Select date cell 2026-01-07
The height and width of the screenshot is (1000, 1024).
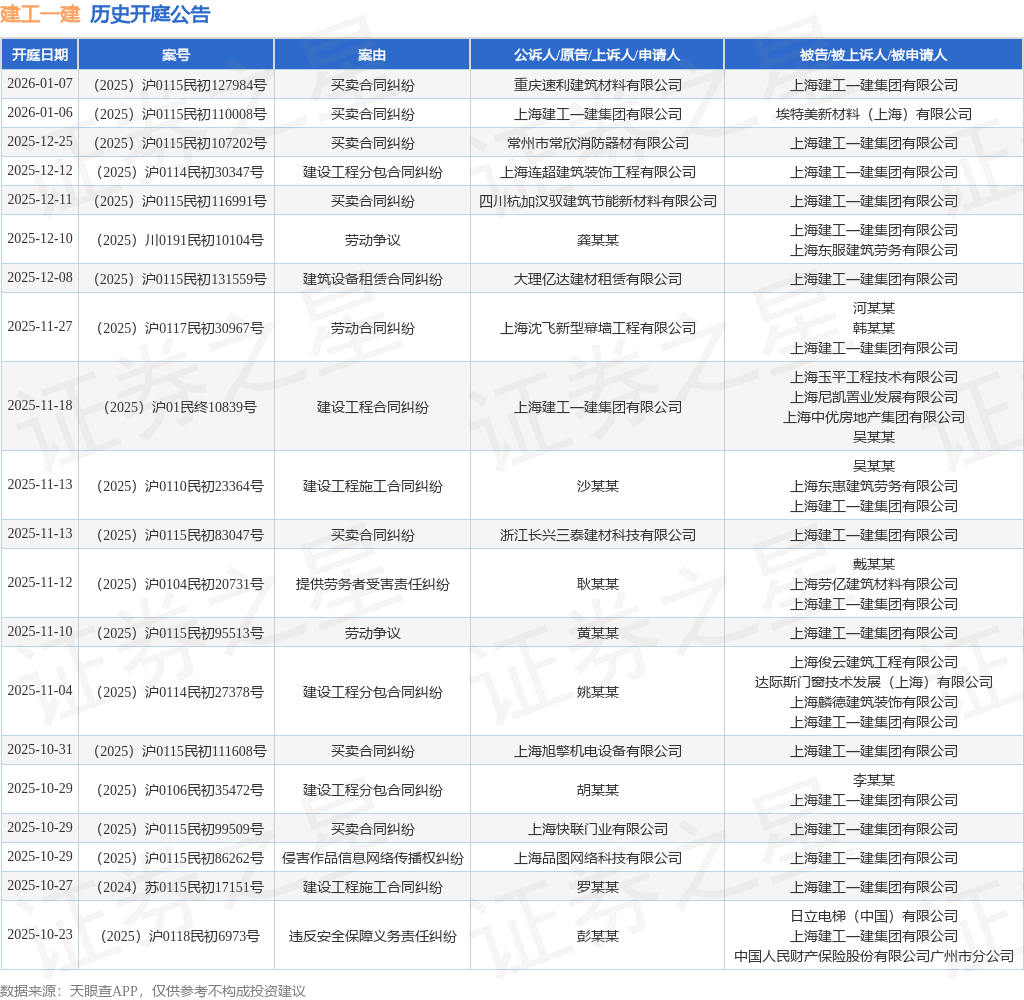coord(40,84)
